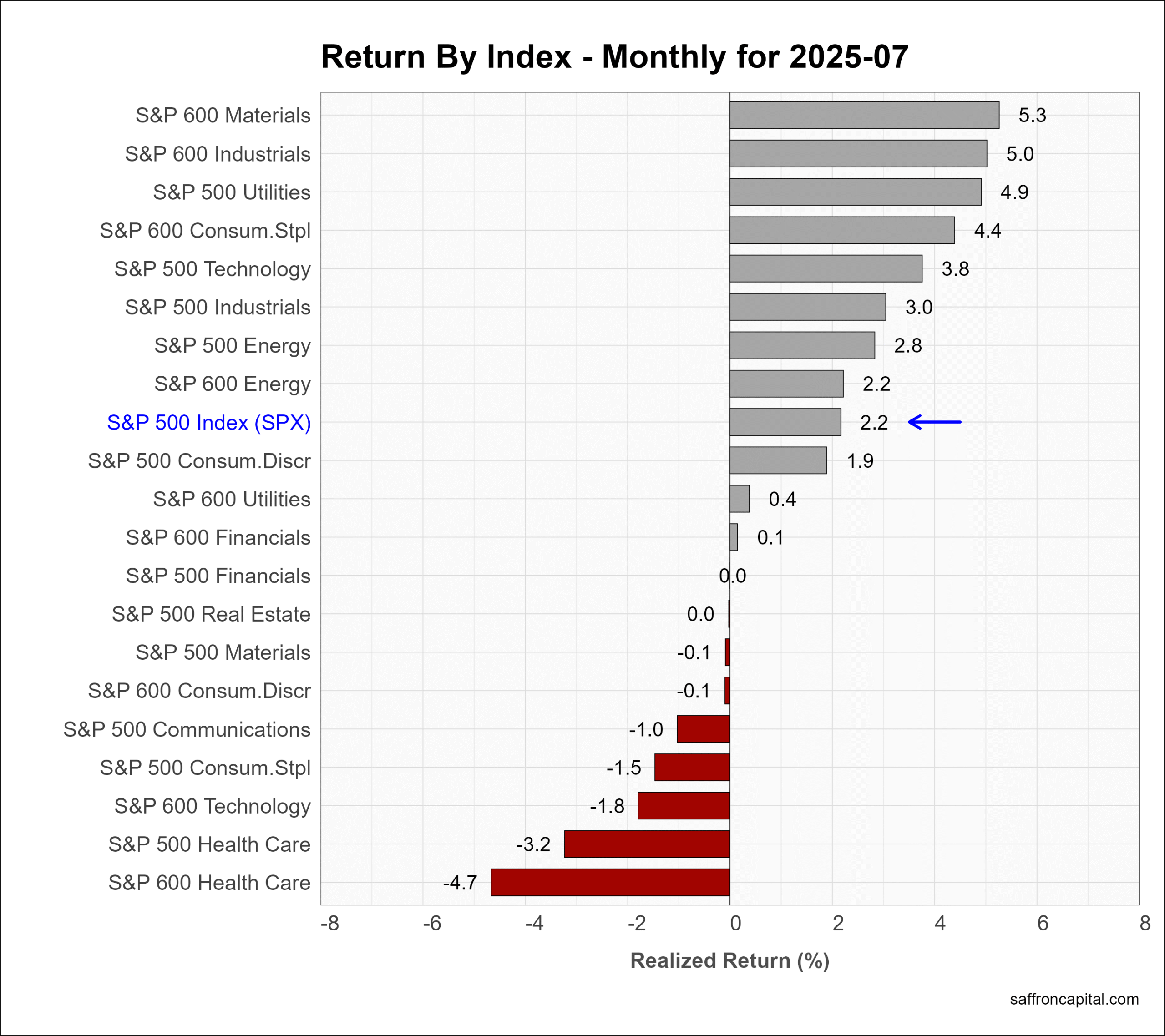
Task: Click the 1.9 value label
Action: click(x=860, y=461)
